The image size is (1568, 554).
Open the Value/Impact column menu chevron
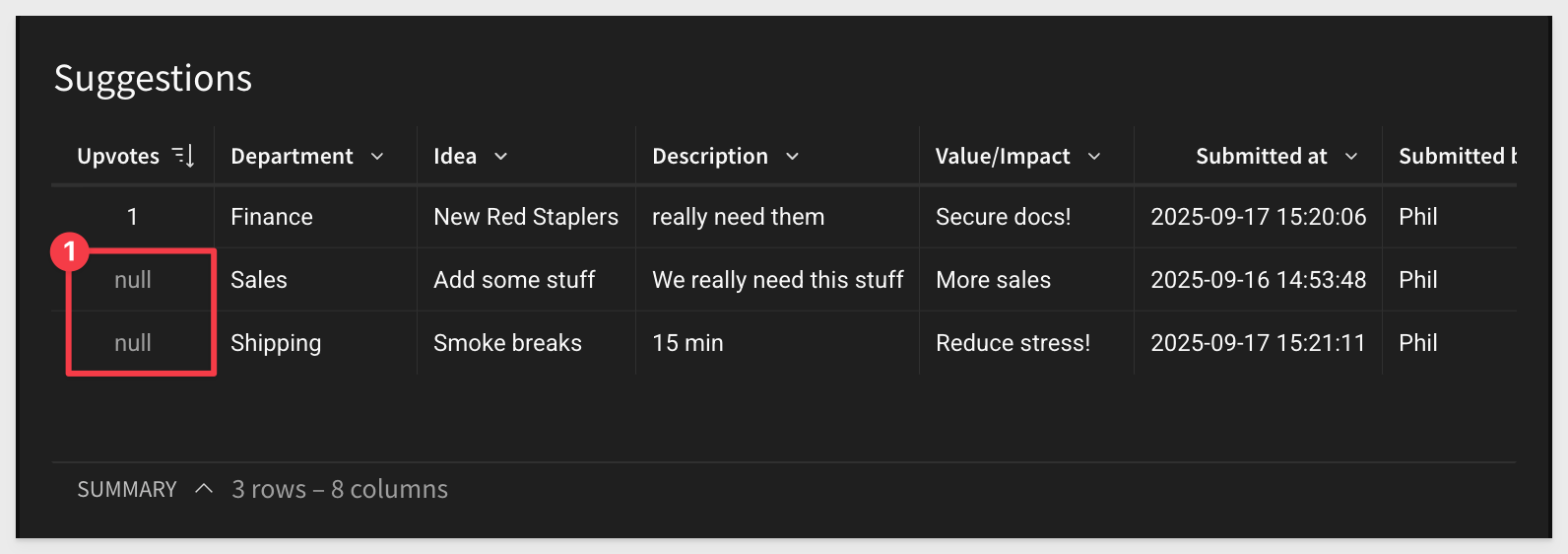1093,157
